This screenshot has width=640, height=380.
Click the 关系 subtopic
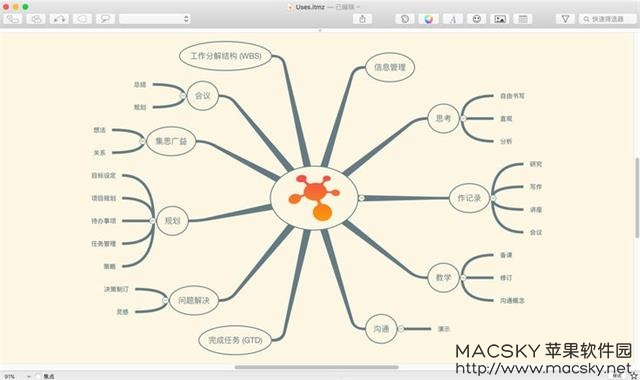click(100, 153)
